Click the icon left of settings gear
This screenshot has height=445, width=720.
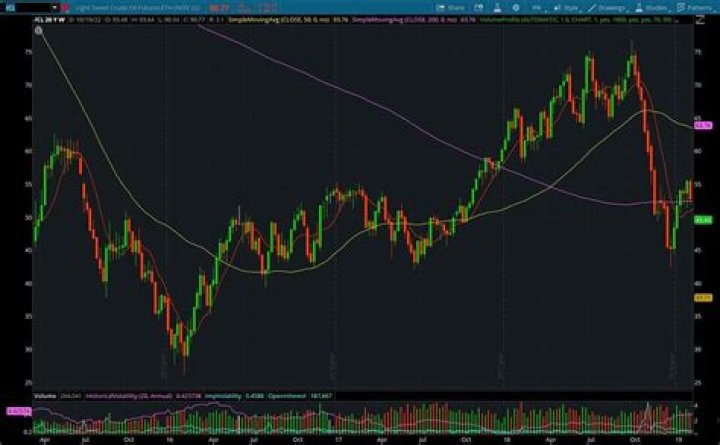point(497,7)
